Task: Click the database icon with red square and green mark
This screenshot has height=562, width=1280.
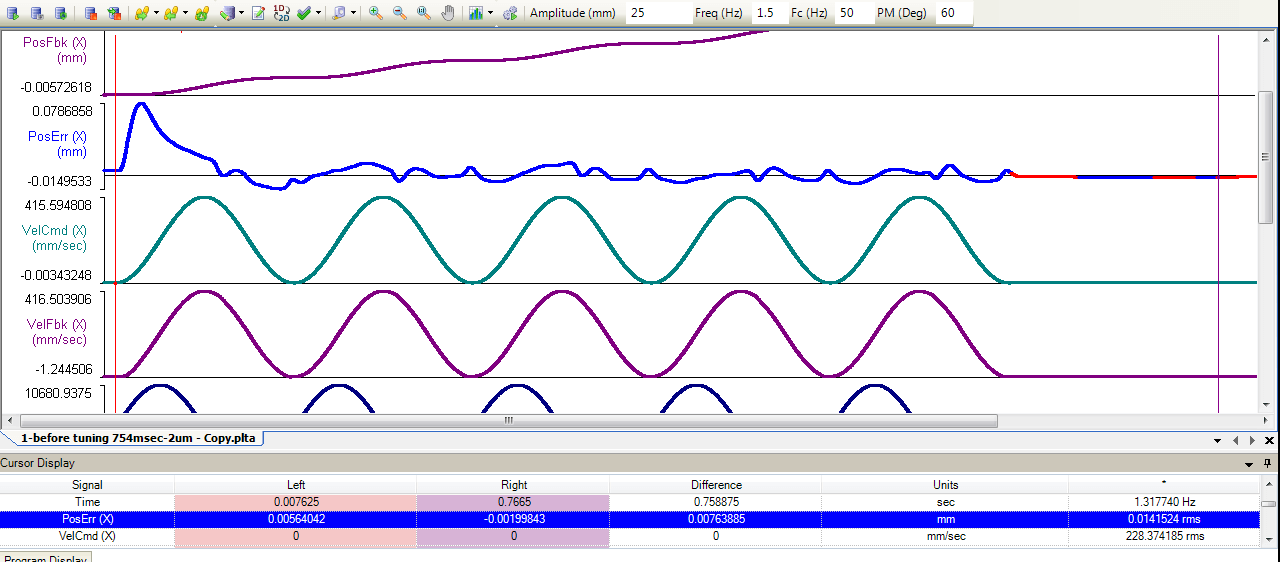Action: point(115,13)
